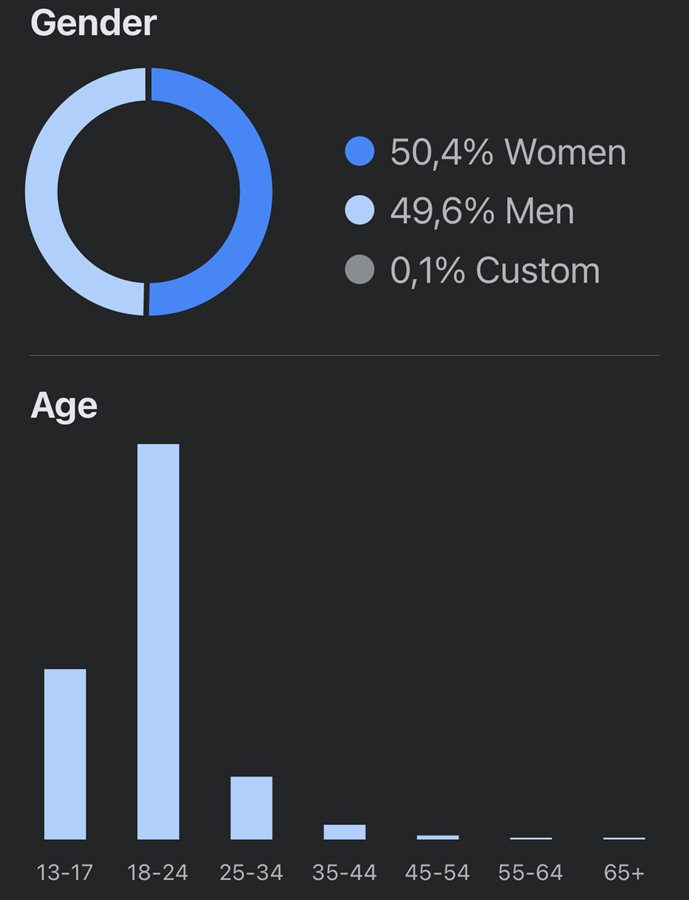Tap the 13-17 age bar

coord(65,754)
